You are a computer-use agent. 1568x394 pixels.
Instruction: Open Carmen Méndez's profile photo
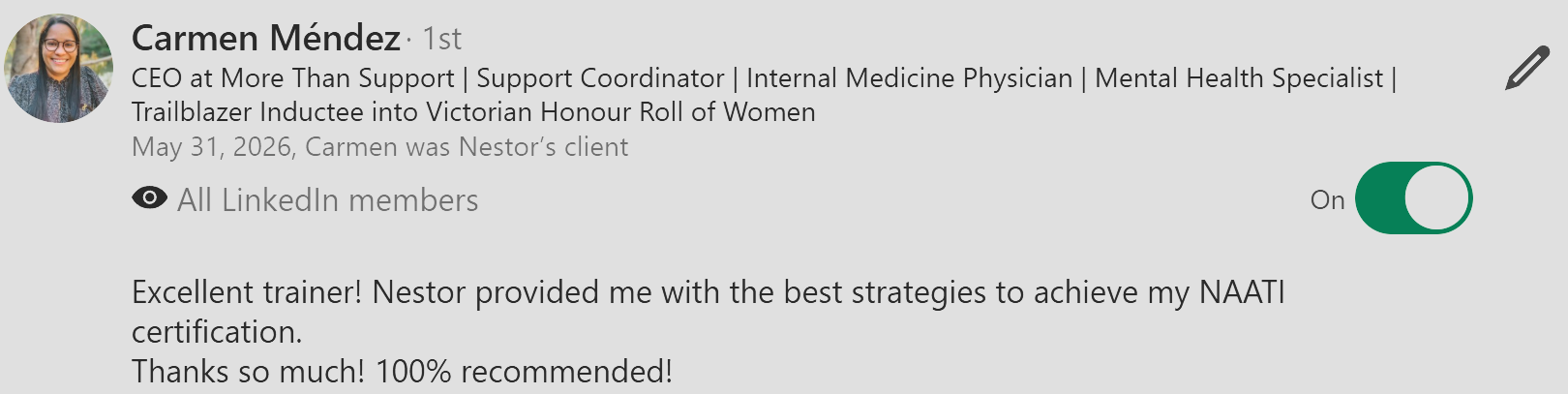[x=59, y=68]
